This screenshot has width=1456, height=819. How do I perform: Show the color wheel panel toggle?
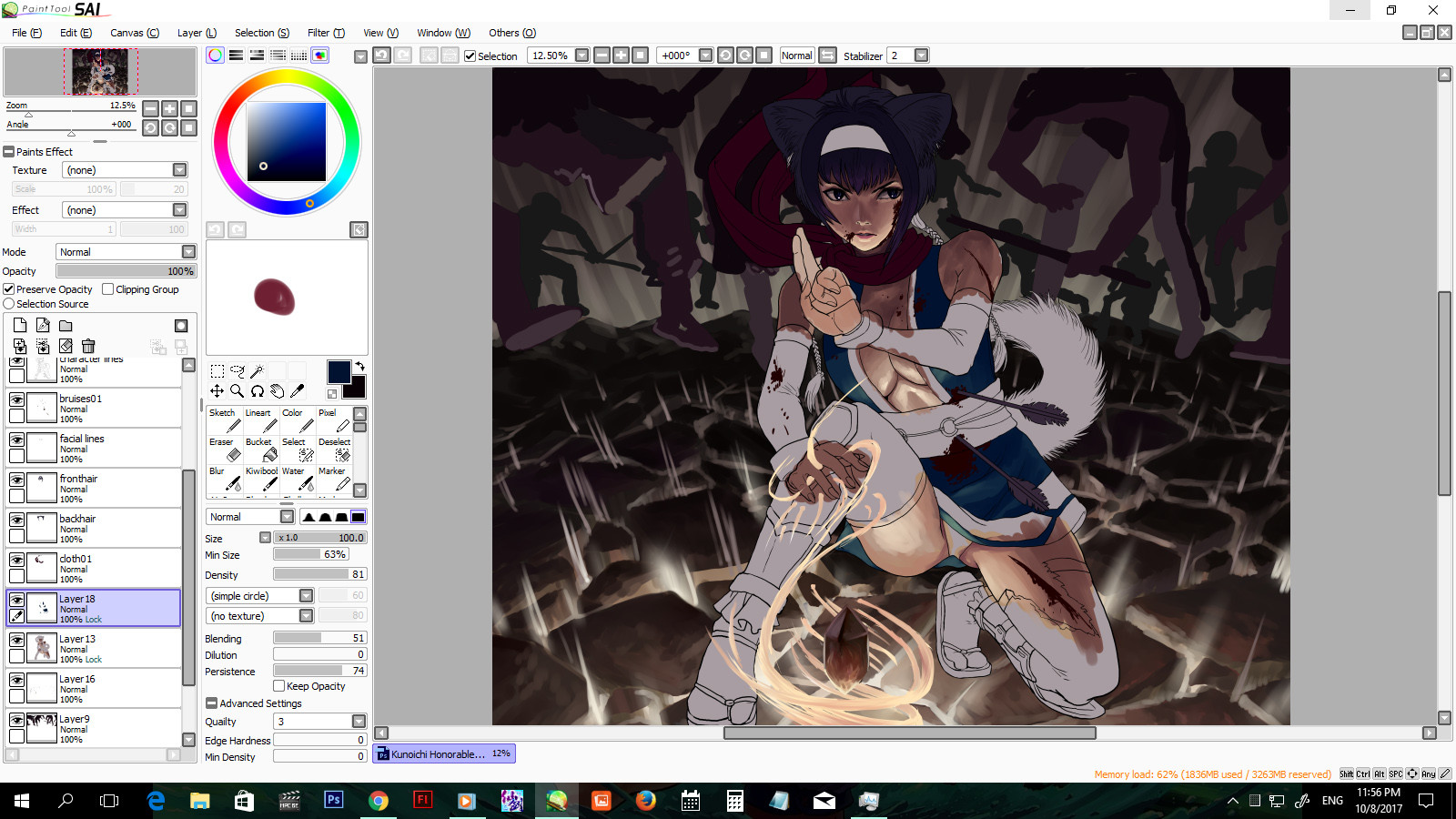coord(215,56)
